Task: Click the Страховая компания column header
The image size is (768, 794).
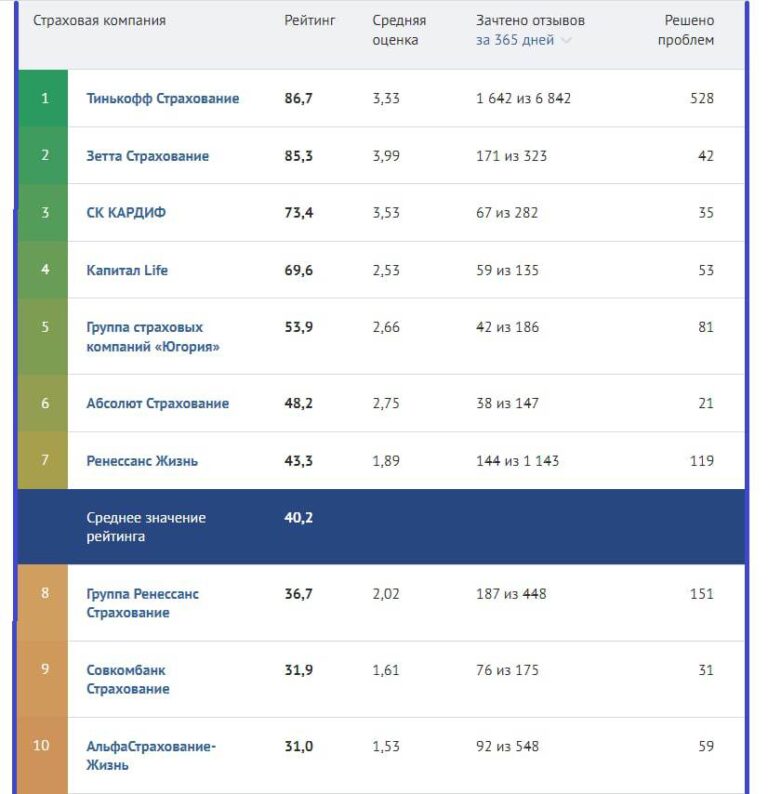Action: [99, 21]
